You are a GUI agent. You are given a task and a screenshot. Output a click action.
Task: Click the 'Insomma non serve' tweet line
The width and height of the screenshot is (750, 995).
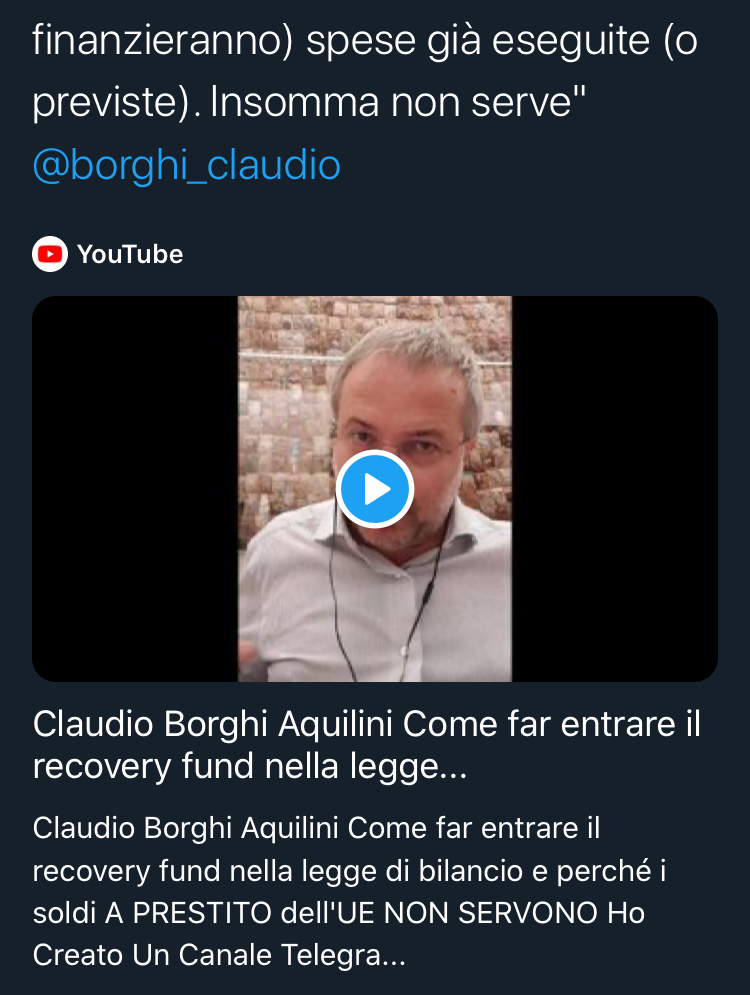point(397,102)
